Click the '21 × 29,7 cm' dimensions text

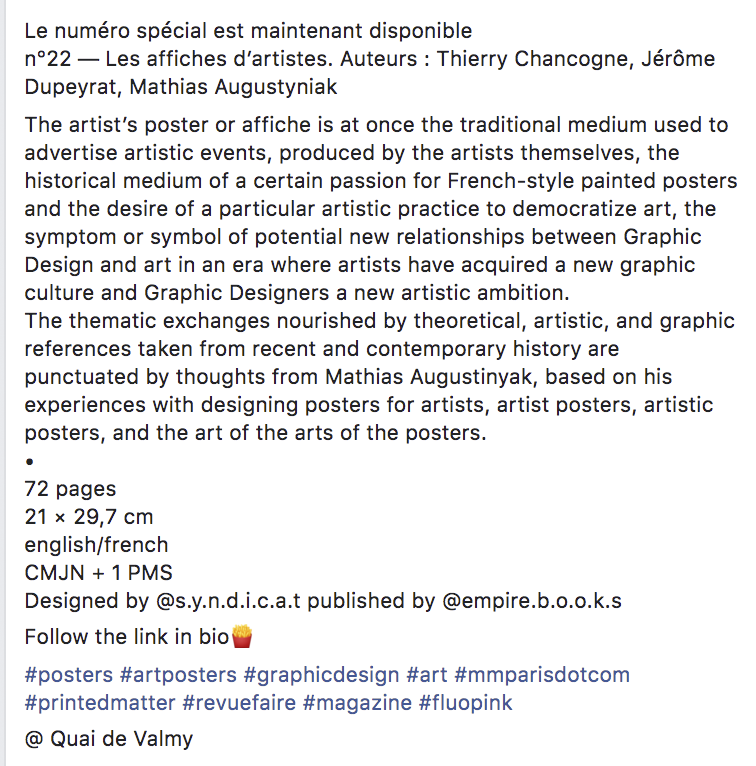pyautogui.click(x=89, y=517)
